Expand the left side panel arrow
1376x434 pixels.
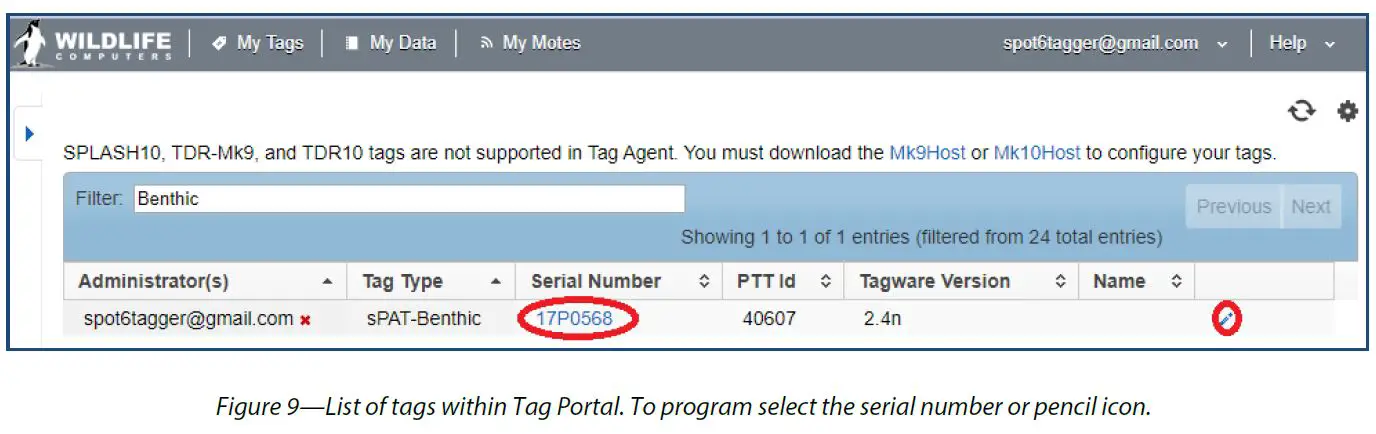[29, 133]
